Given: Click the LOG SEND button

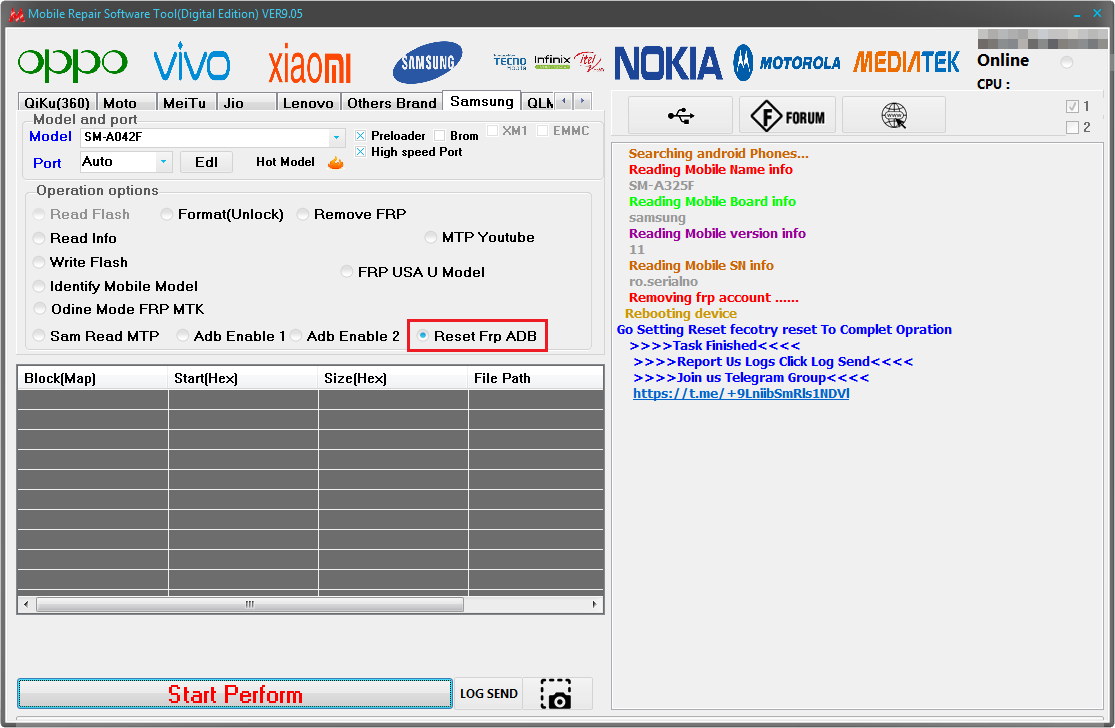Looking at the screenshot, I should pos(489,694).
